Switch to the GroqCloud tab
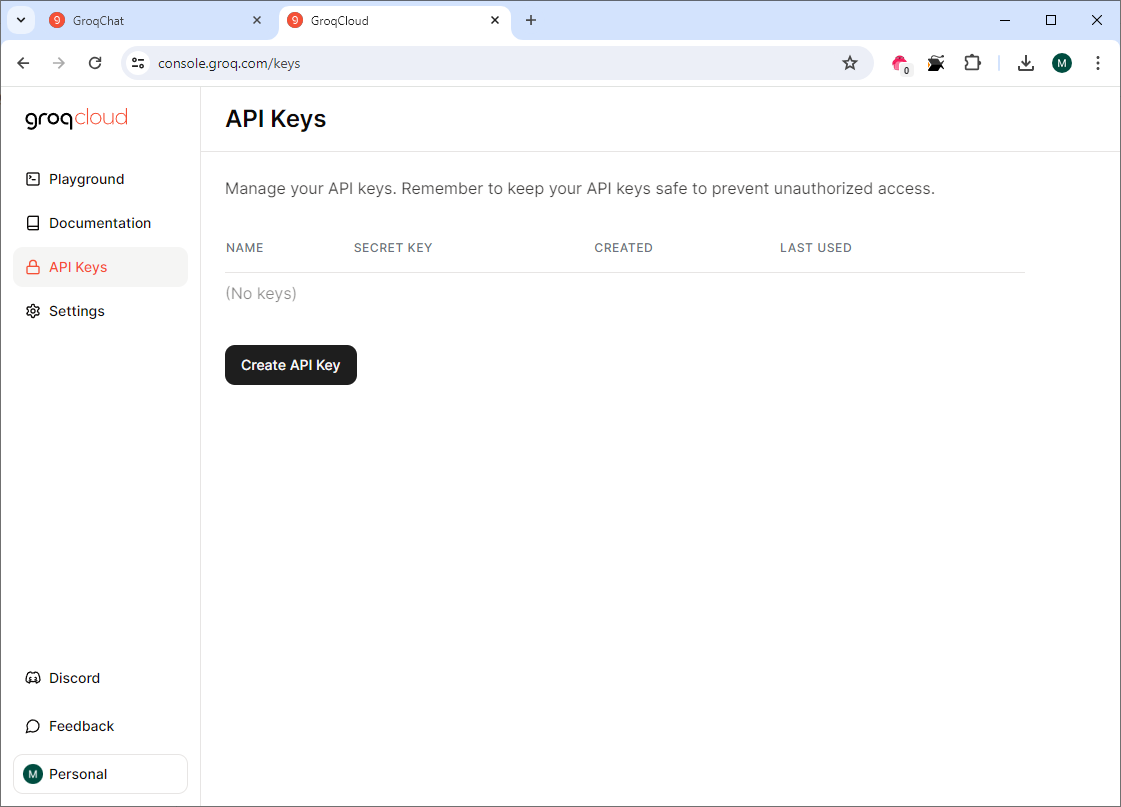The image size is (1121, 807). pos(395,21)
